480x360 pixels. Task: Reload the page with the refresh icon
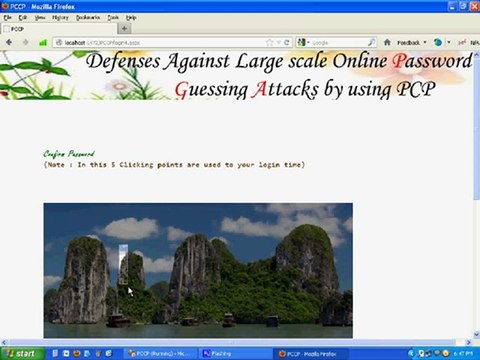(x=287, y=42)
